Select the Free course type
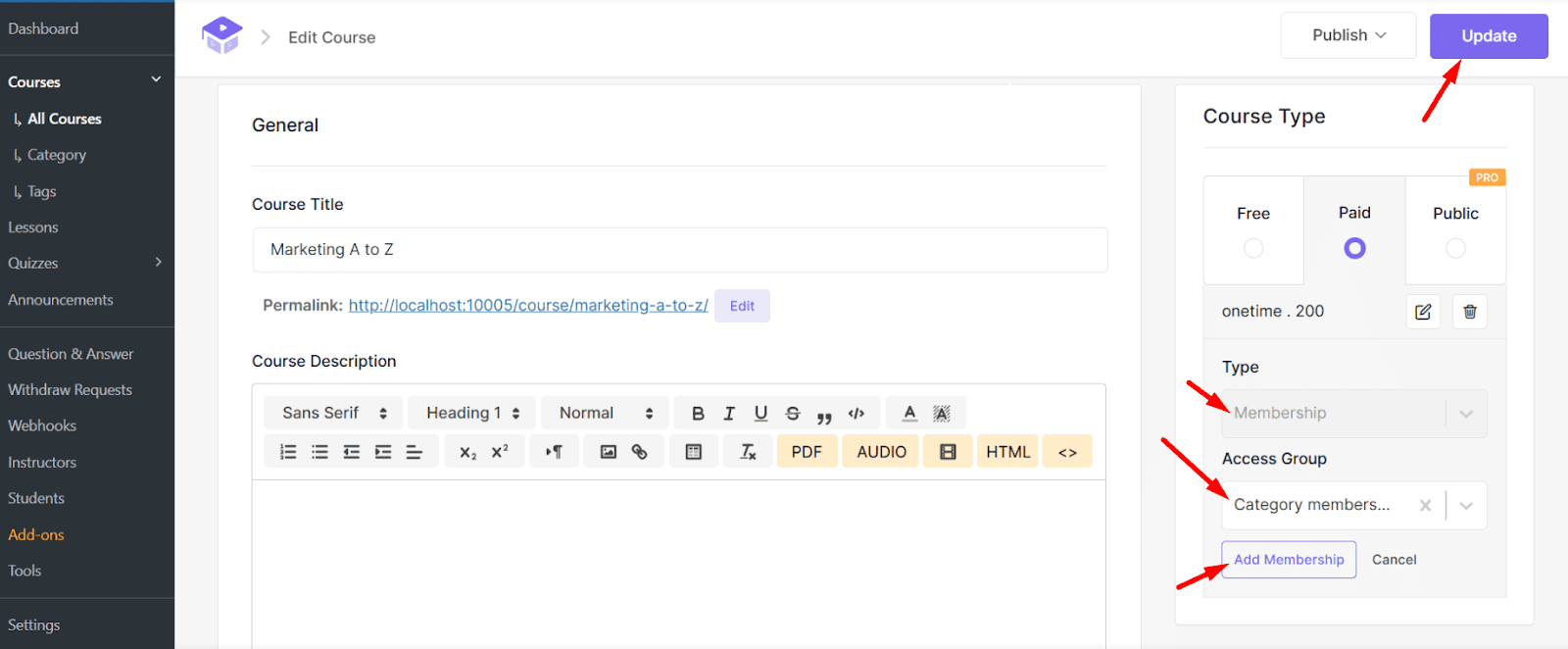Screen dimensions: 1568x649 1253,248
